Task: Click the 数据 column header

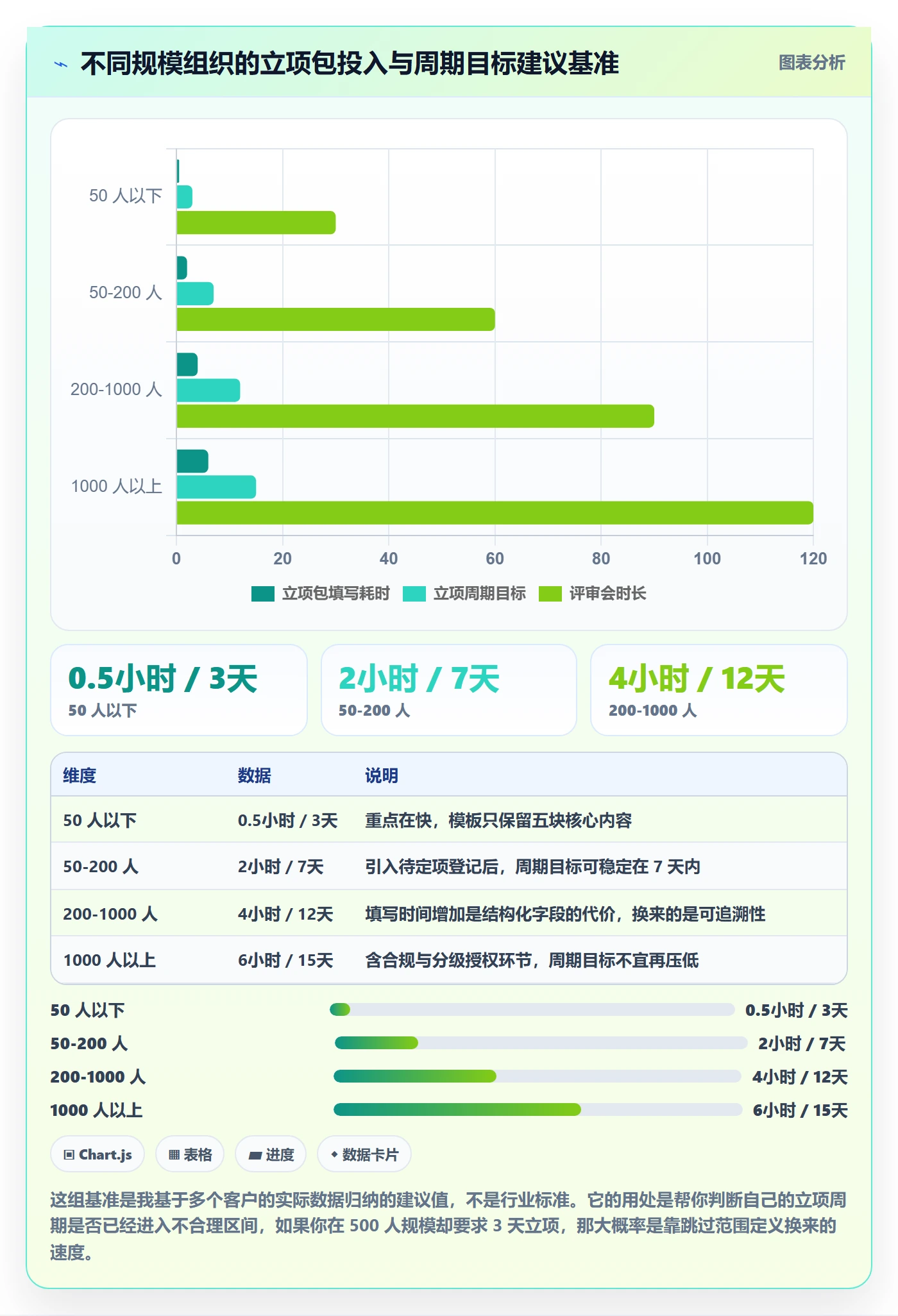Action: tap(255, 775)
